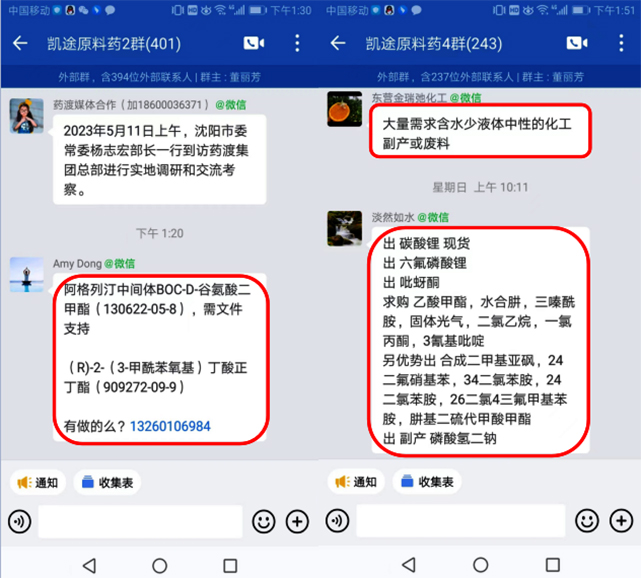Start video call in 凯途原料药4群
The width and height of the screenshot is (641, 578).
pos(577,43)
